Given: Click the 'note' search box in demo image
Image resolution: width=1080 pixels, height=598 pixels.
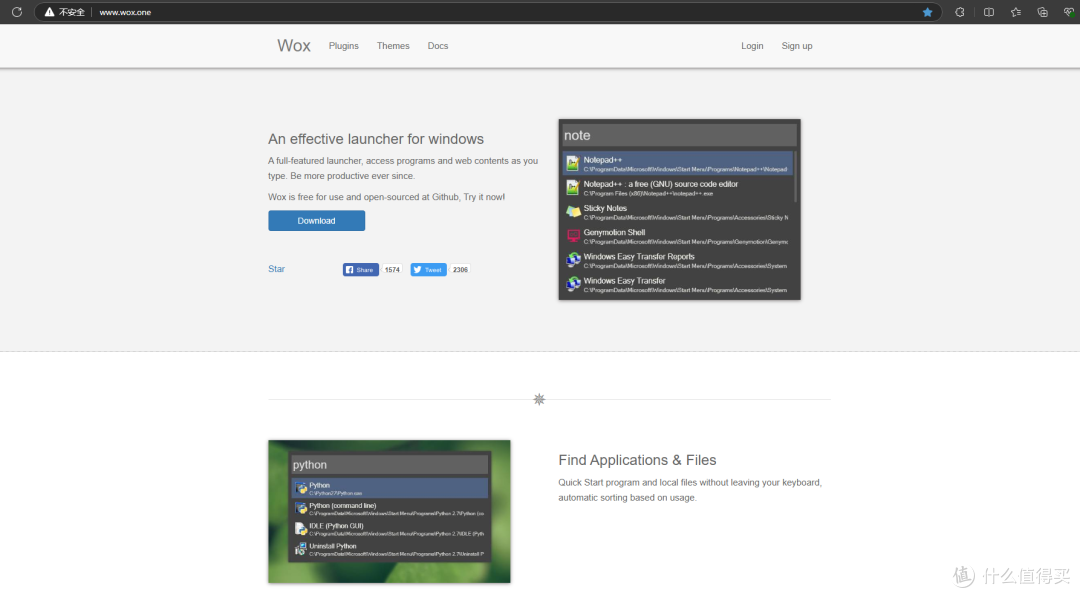Looking at the screenshot, I should coord(679,135).
